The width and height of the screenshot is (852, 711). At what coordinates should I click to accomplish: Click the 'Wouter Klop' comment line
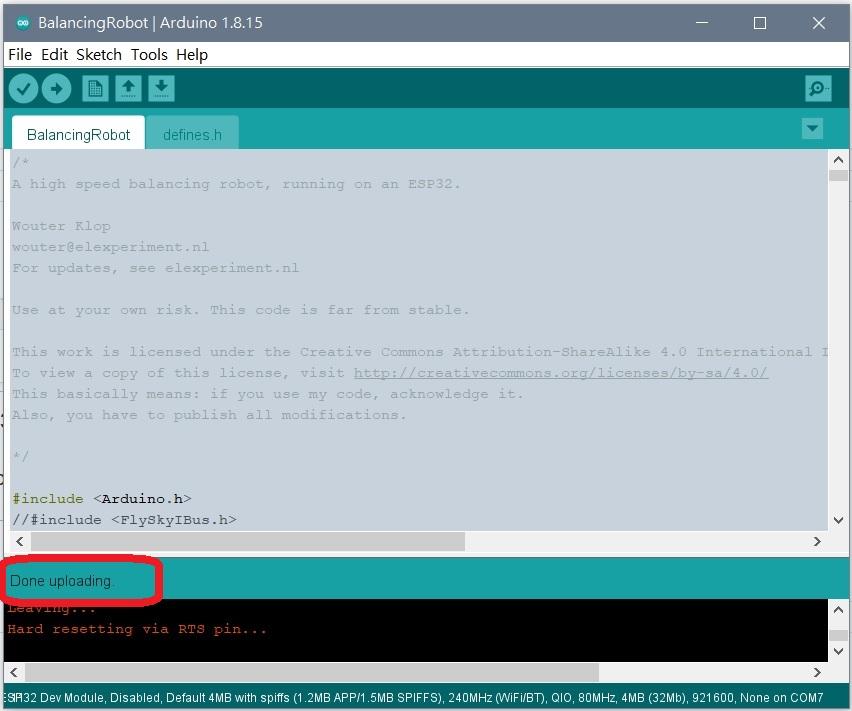[x=61, y=226]
